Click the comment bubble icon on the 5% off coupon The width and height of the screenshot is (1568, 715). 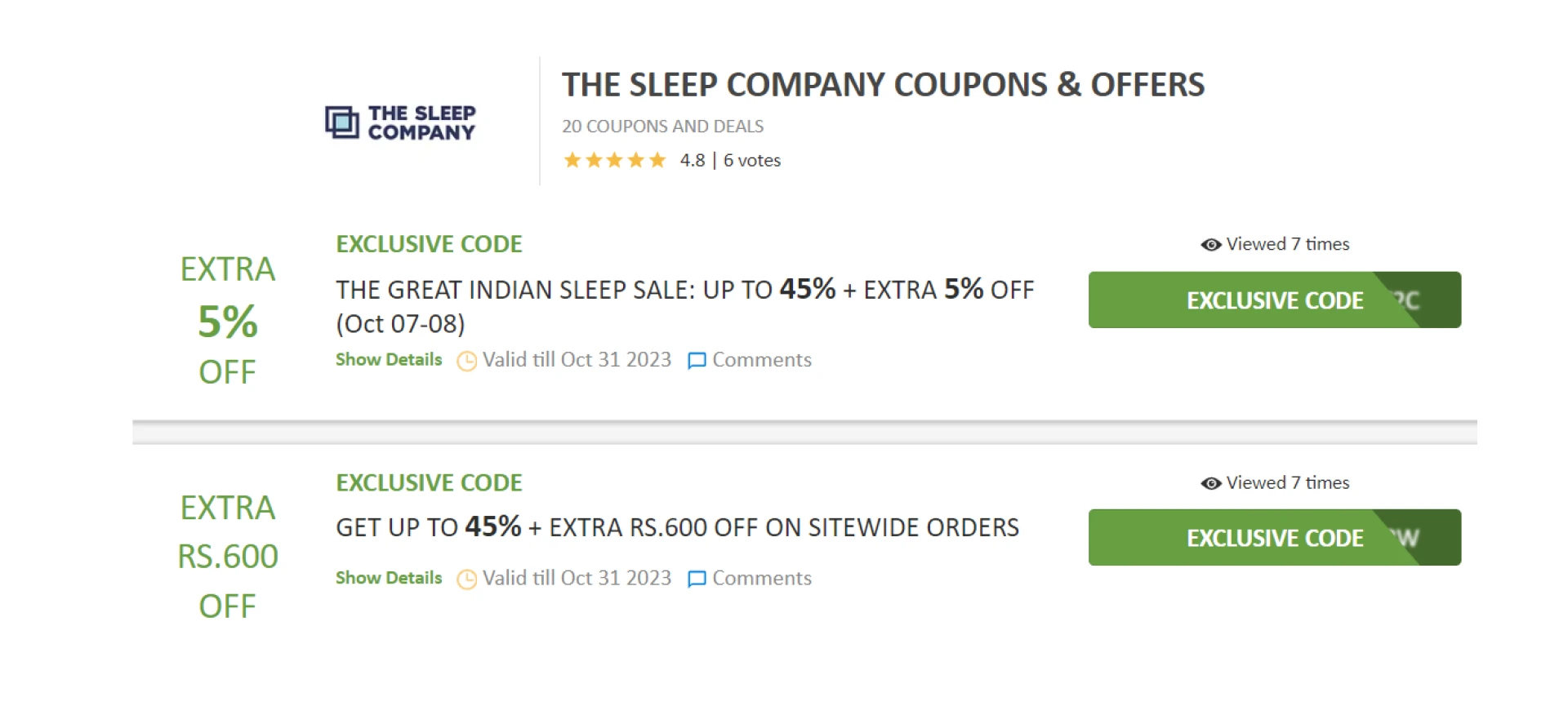[696, 360]
